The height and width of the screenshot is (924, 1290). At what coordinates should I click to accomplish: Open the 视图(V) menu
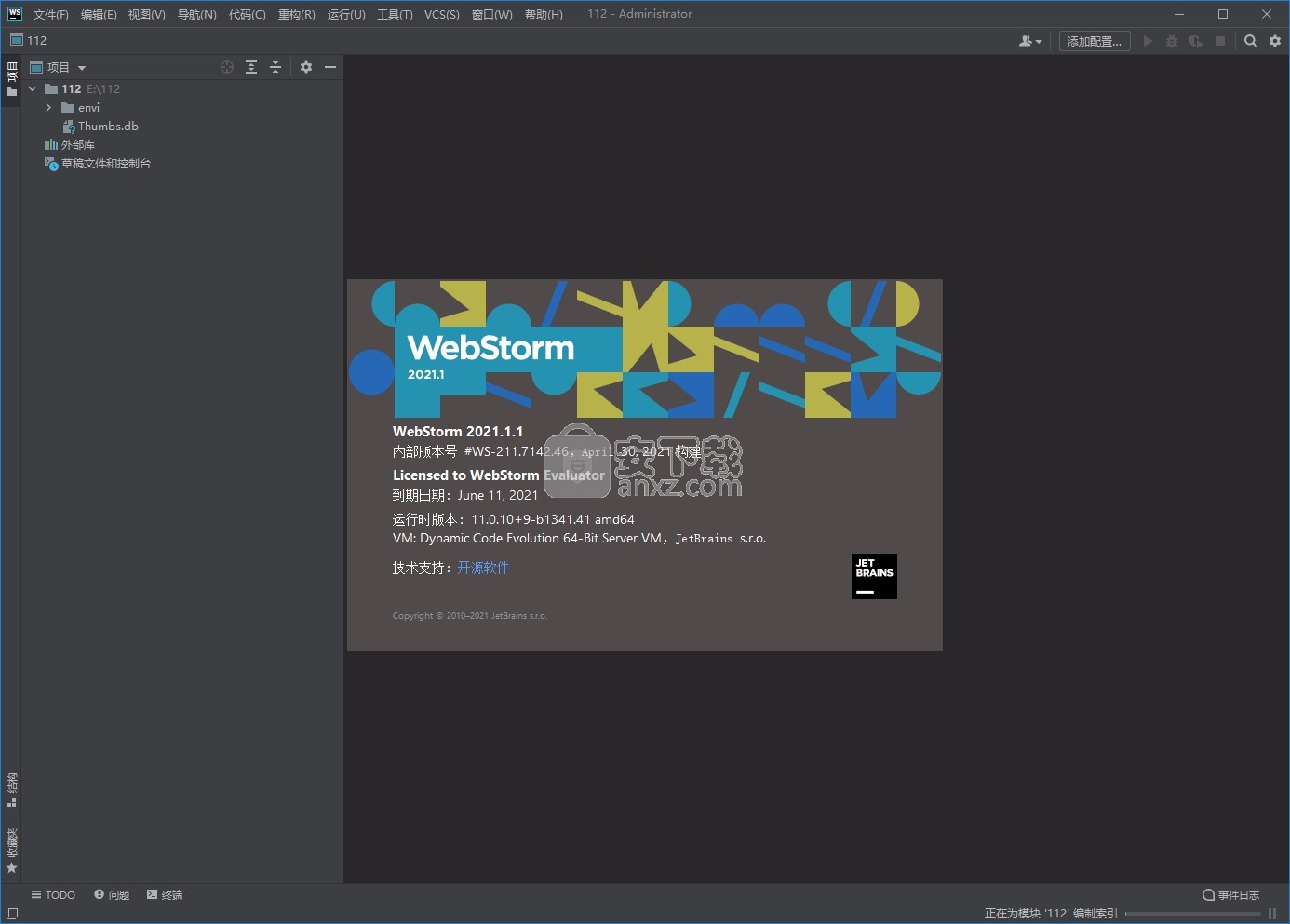pos(146,14)
